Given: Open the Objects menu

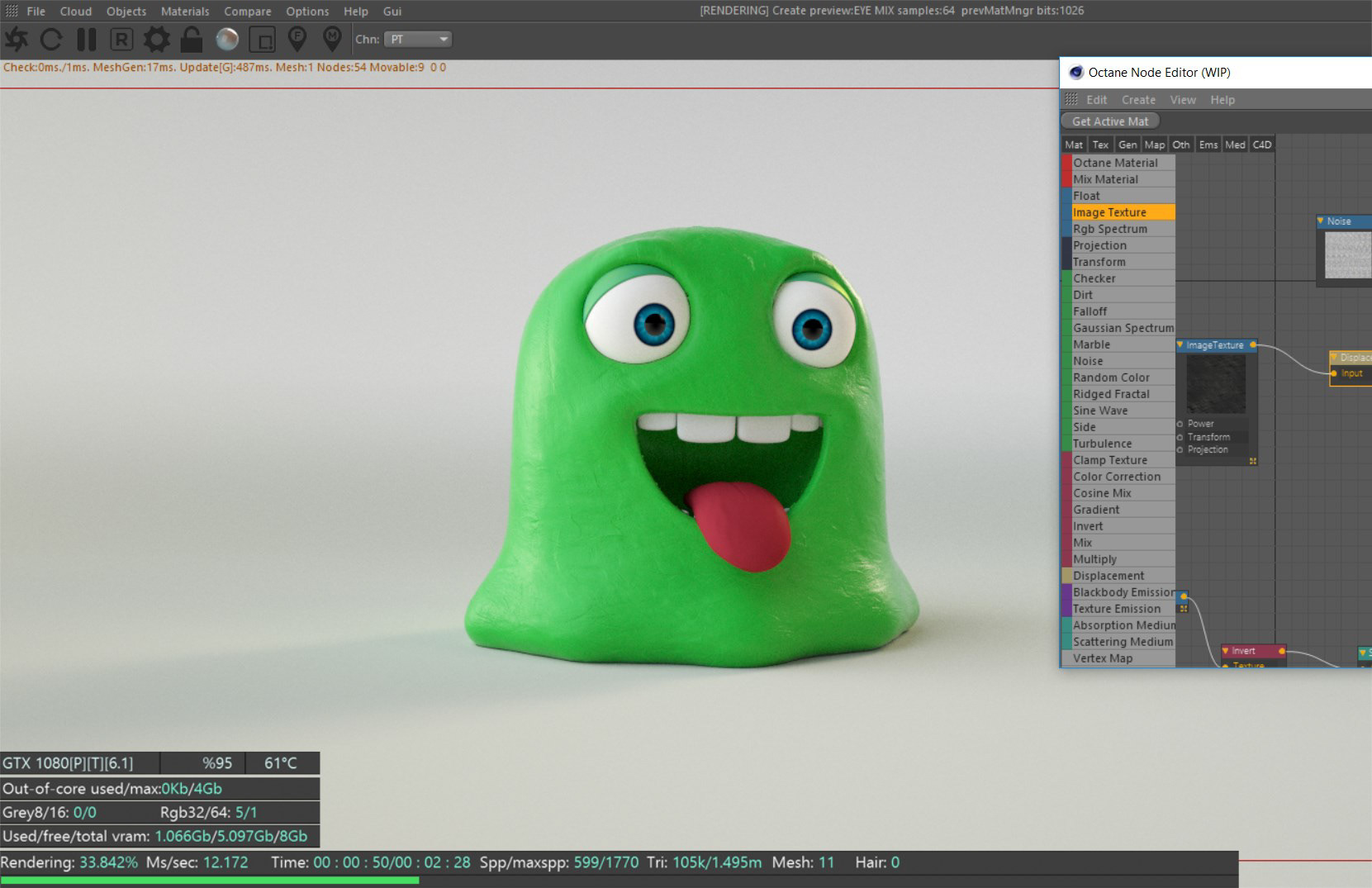Looking at the screenshot, I should 126,12.
